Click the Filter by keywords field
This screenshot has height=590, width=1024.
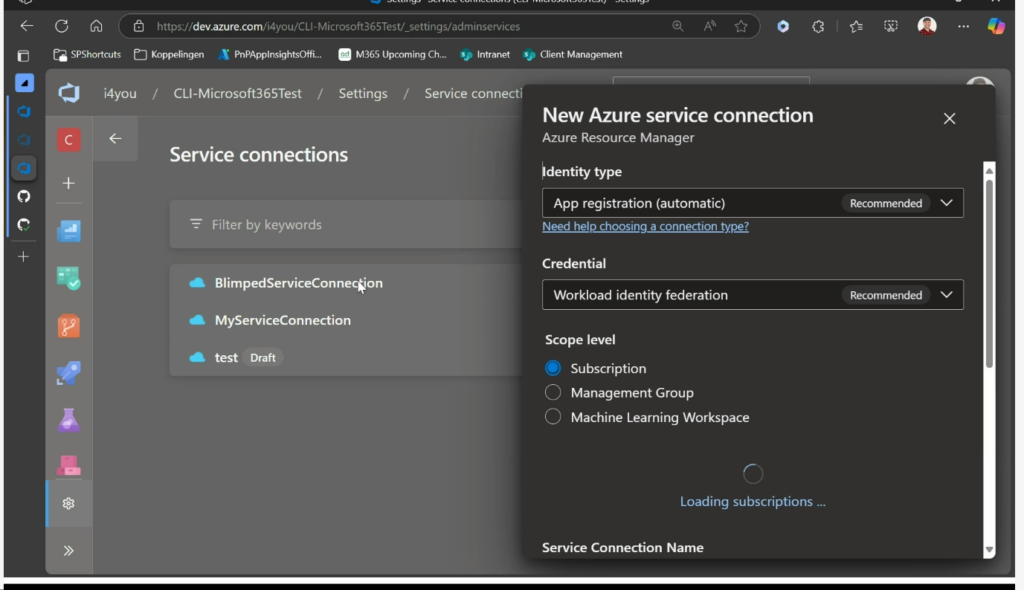pyautogui.click(x=346, y=224)
